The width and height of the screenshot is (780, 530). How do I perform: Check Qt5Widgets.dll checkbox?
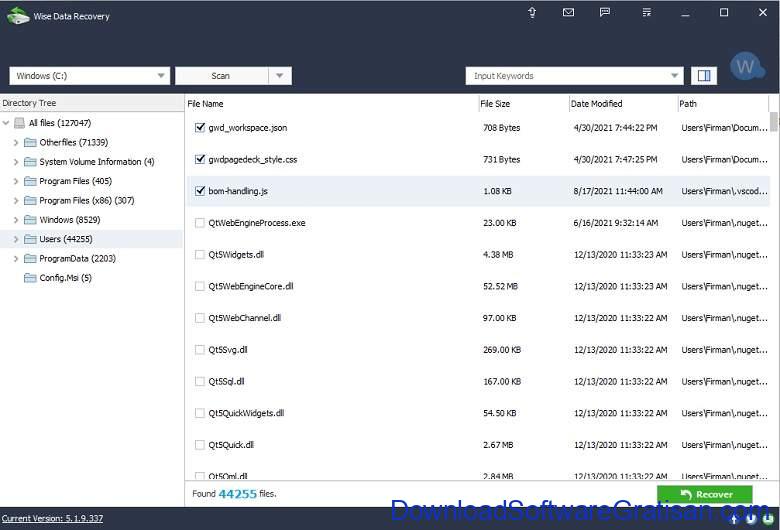199,254
